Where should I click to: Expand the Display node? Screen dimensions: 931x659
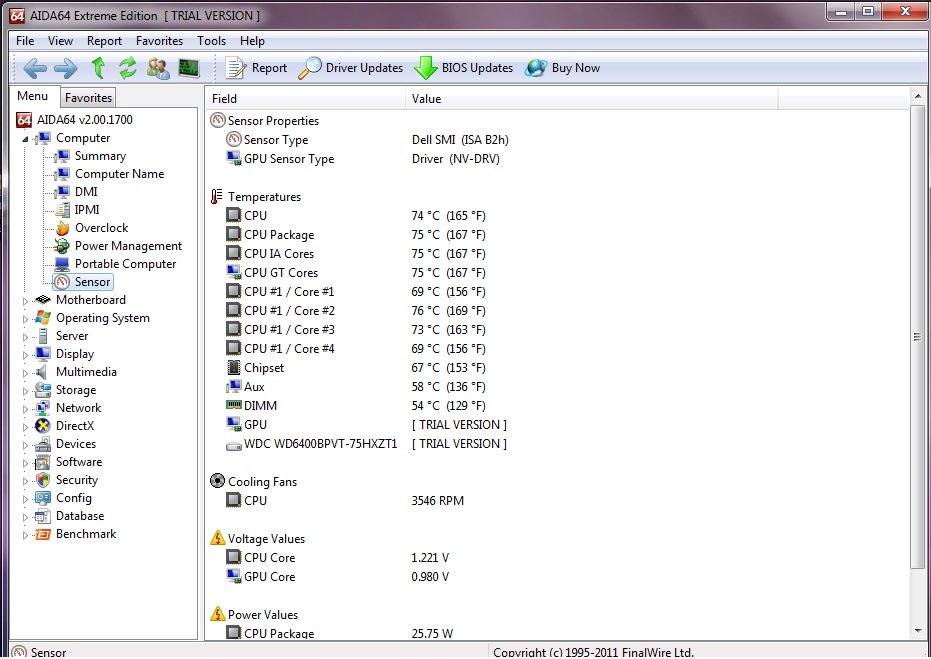coord(25,355)
